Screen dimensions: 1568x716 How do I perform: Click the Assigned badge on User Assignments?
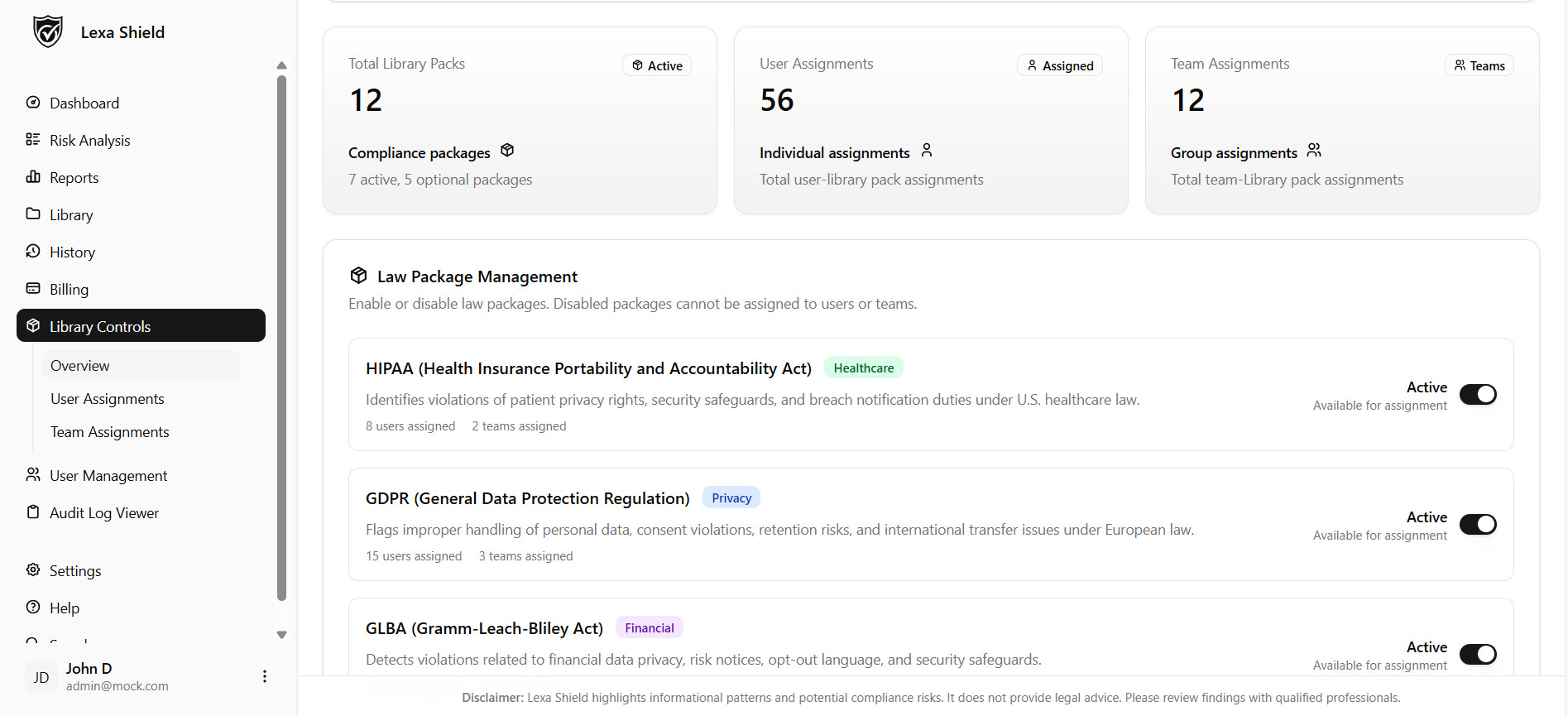(1059, 65)
